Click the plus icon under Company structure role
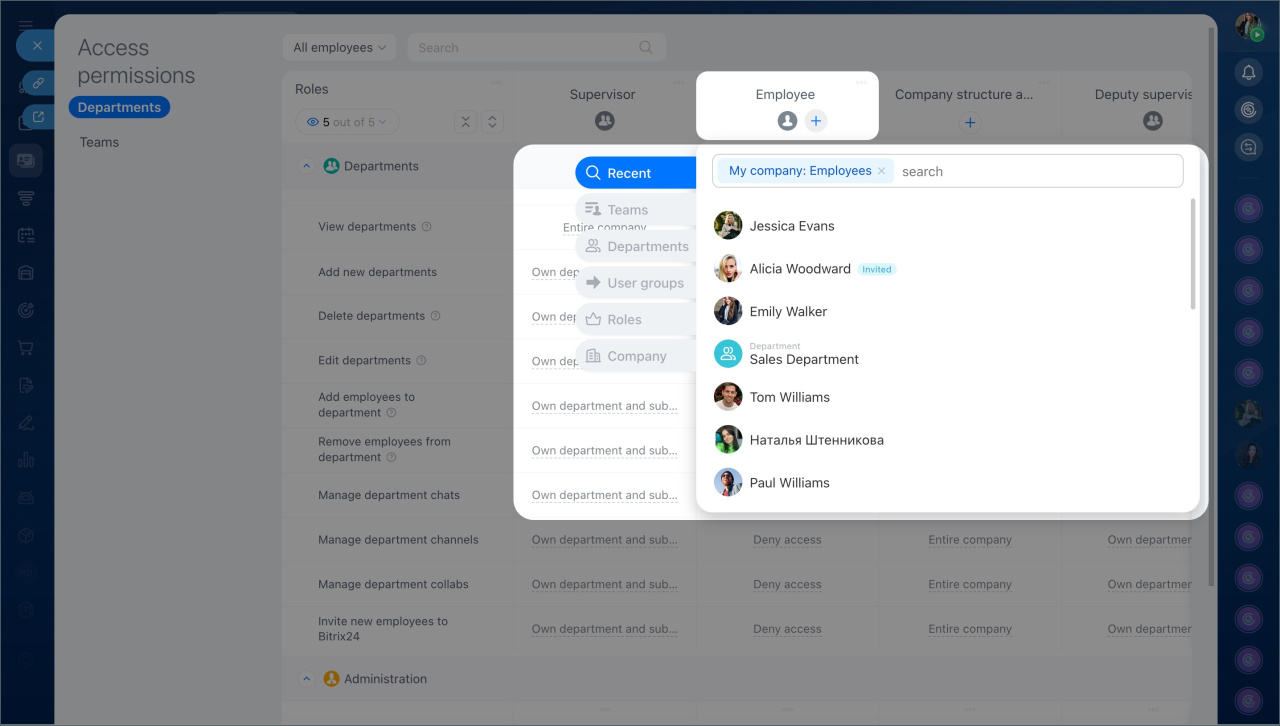The height and width of the screenshot is (726, 1280). tap(969, 122)
